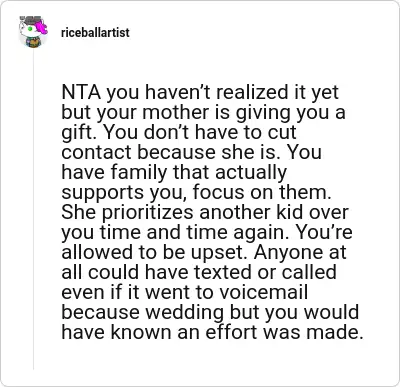The width and height of the screenshot is (400, 387).
Task: Collapse the comment via vertical thread line
Action: (33, 210)
